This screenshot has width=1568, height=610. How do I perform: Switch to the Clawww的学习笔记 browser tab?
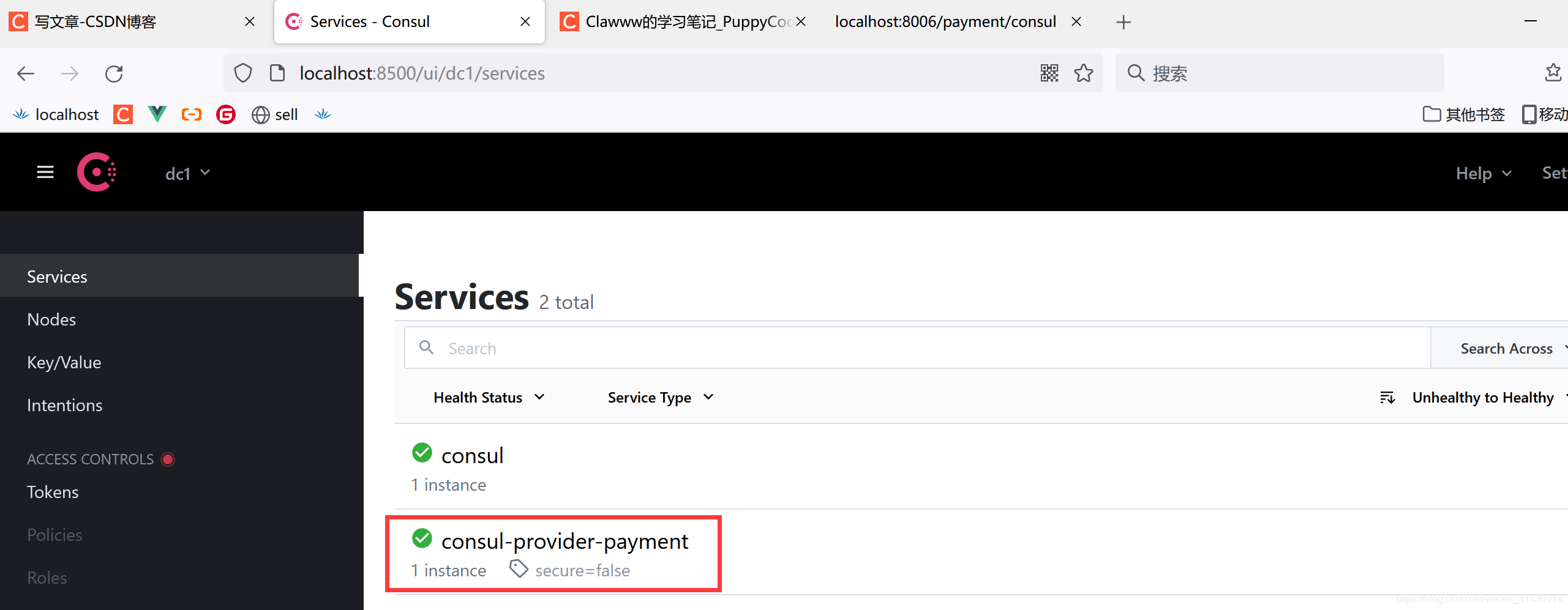click(x=678, y=21)
